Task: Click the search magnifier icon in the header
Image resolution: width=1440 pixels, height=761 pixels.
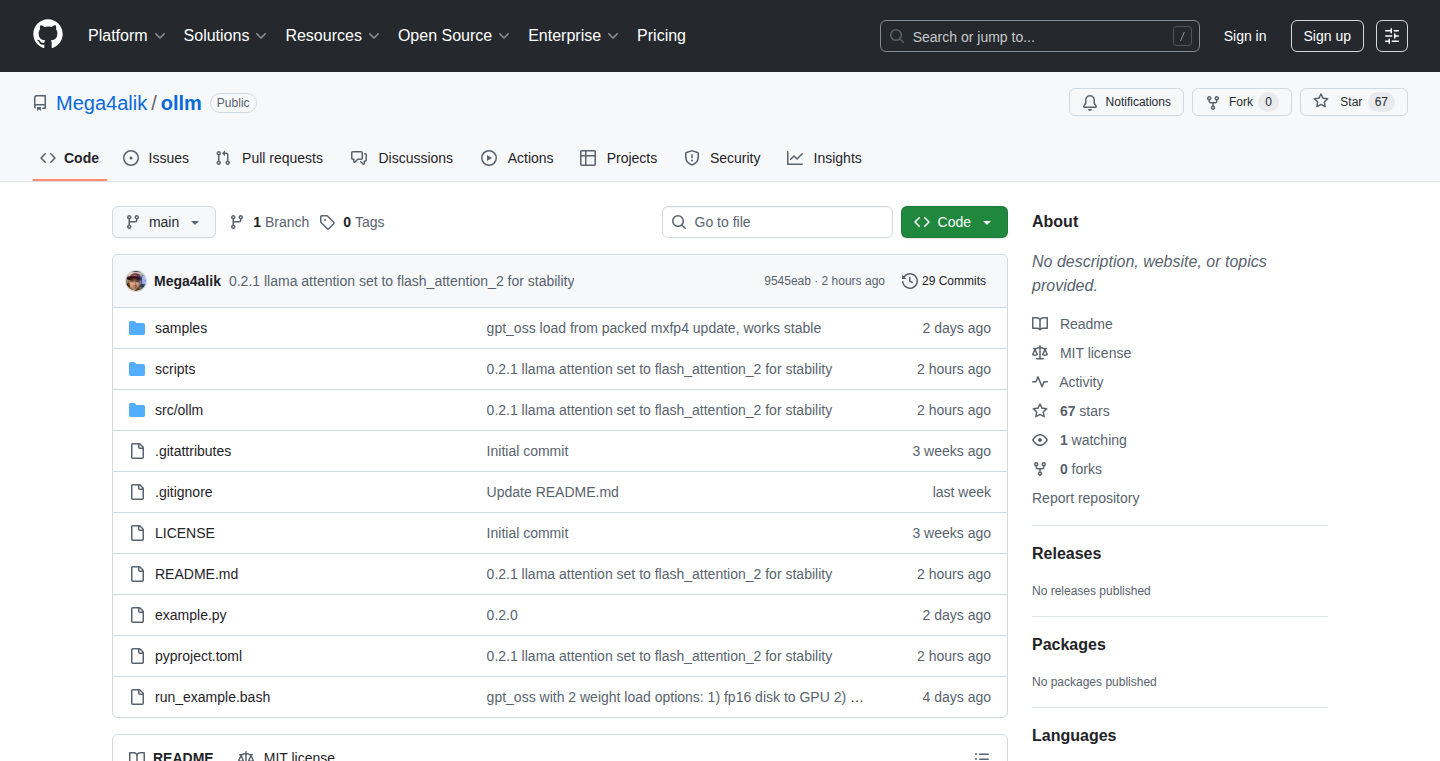Action: click(897, 36)
